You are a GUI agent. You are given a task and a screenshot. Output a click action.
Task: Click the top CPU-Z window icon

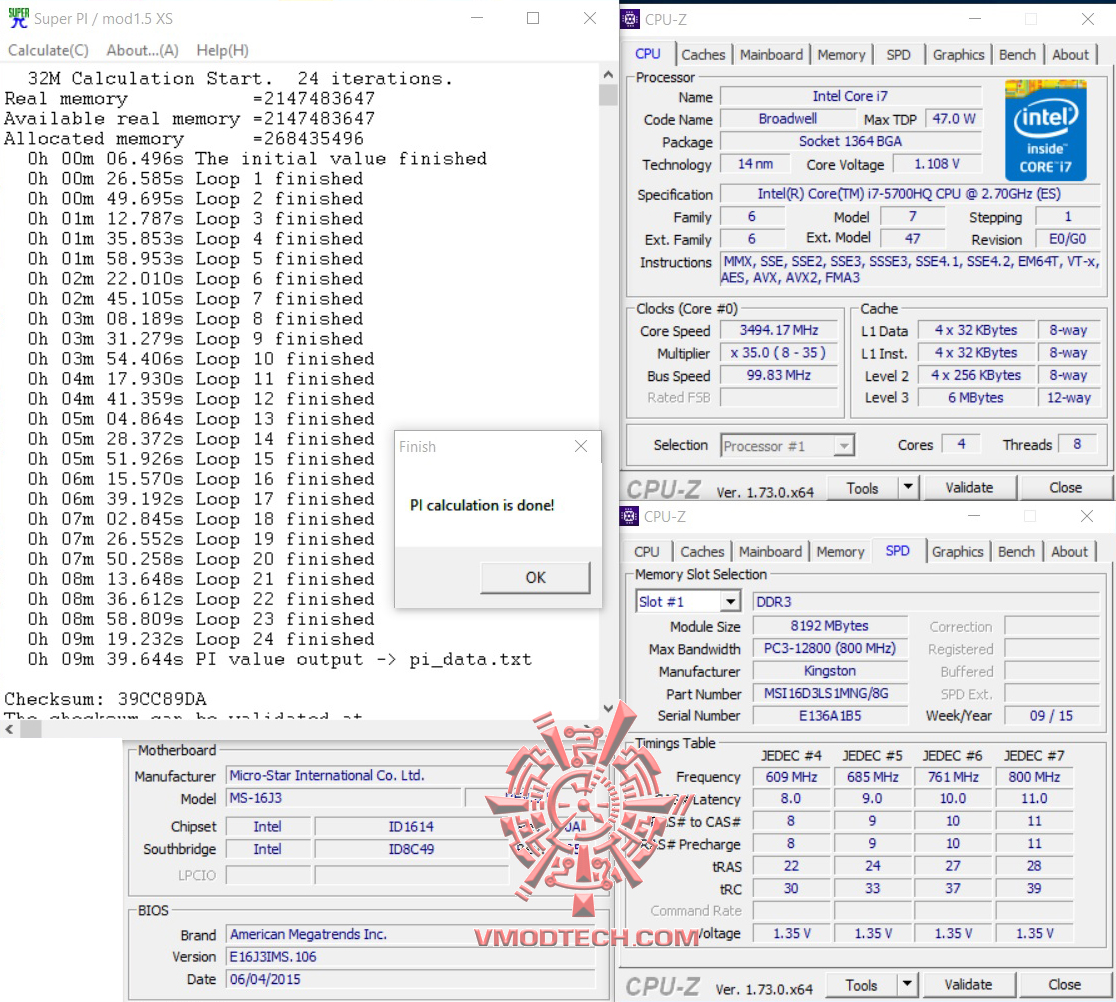pos(631,19)
